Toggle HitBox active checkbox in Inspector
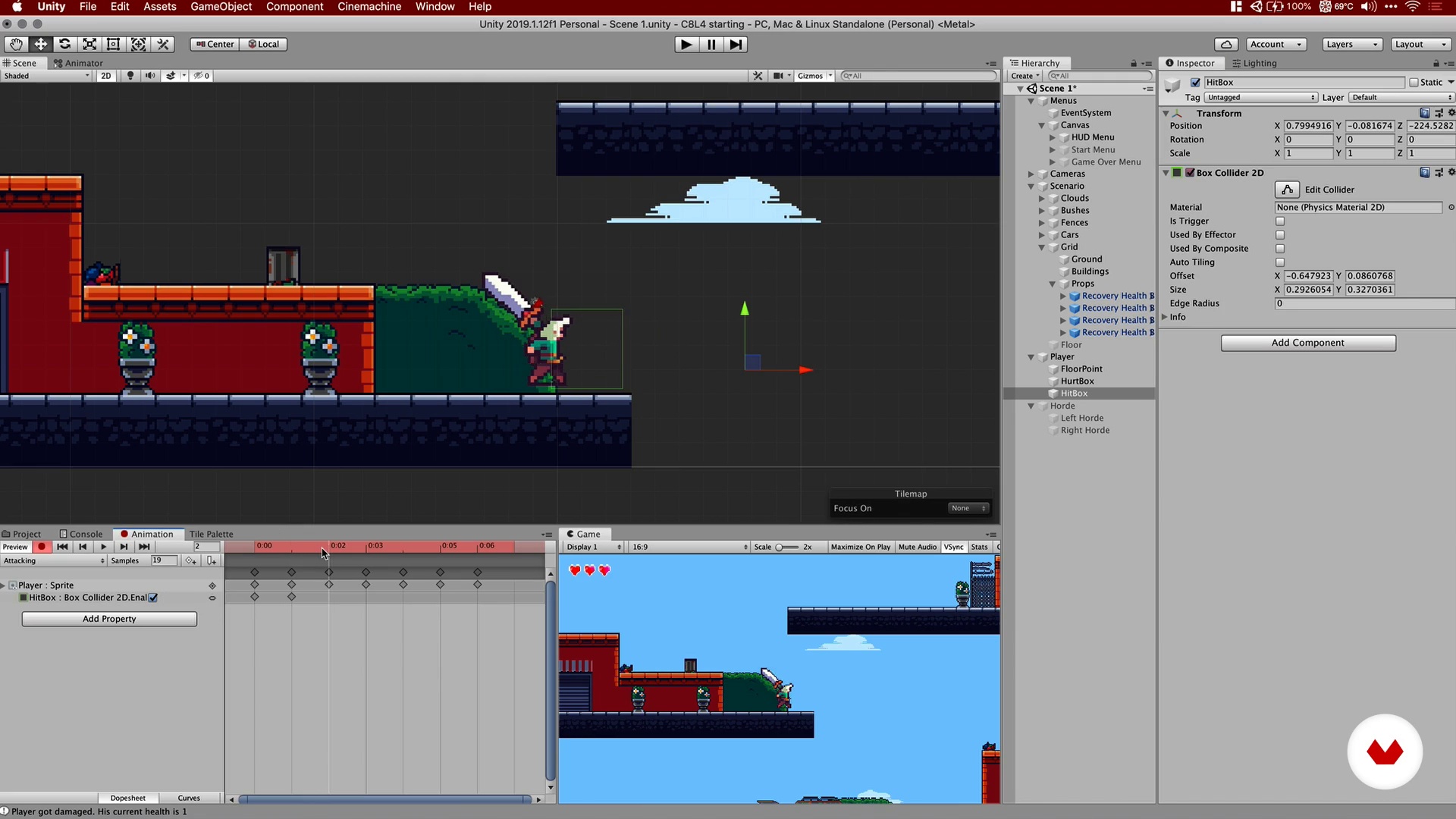Screen dimensions: 1456x819 click(1196, 82)
